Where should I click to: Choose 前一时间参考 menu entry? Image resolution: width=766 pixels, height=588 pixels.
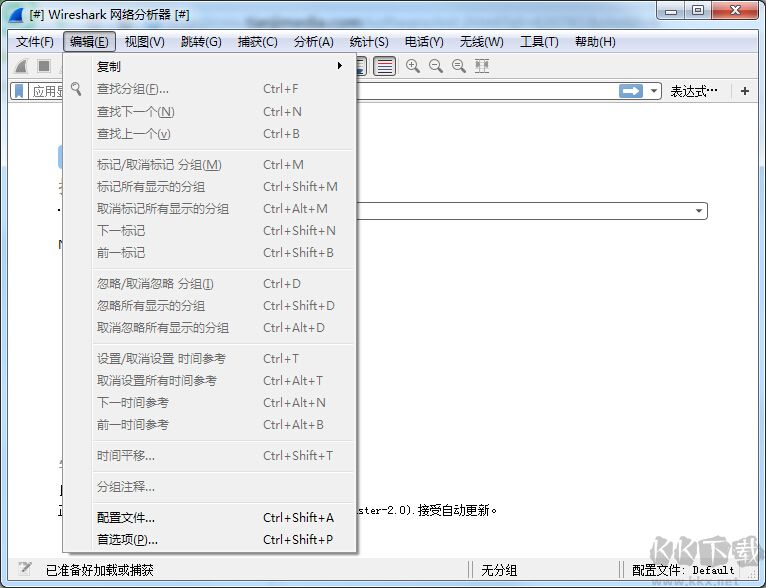click(224, 424)
